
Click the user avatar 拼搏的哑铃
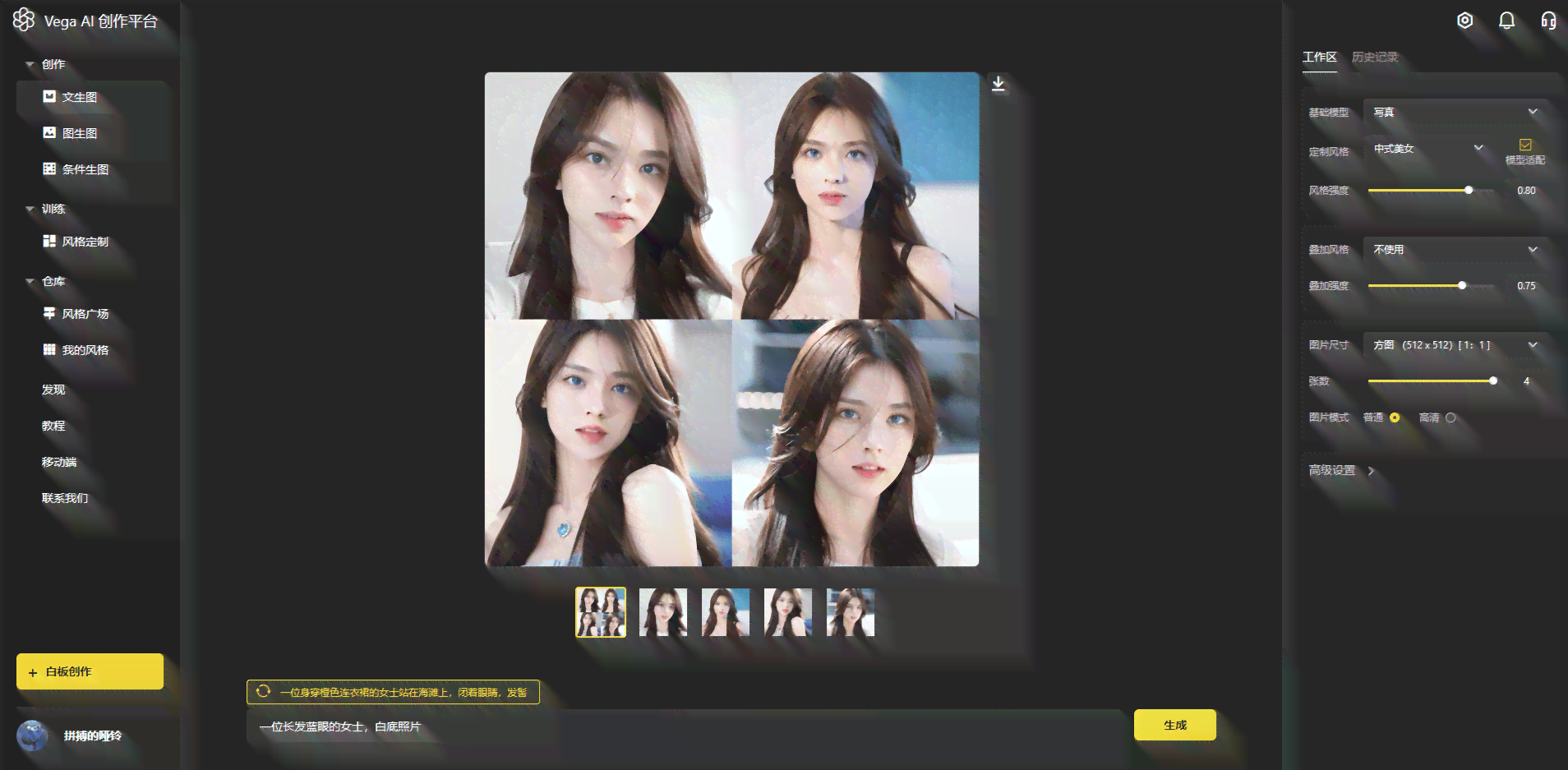tap(33, 735)
